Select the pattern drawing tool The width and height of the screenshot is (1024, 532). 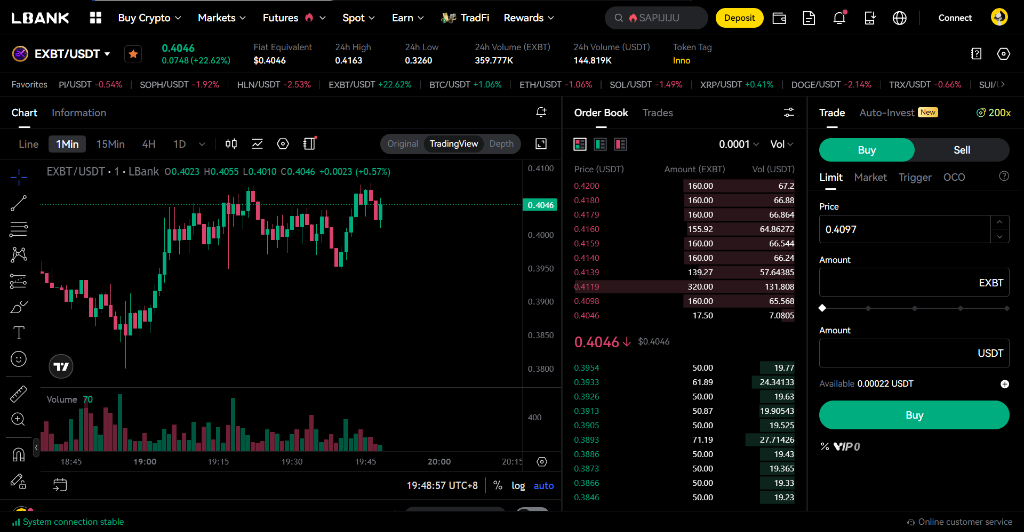point(19,255)
